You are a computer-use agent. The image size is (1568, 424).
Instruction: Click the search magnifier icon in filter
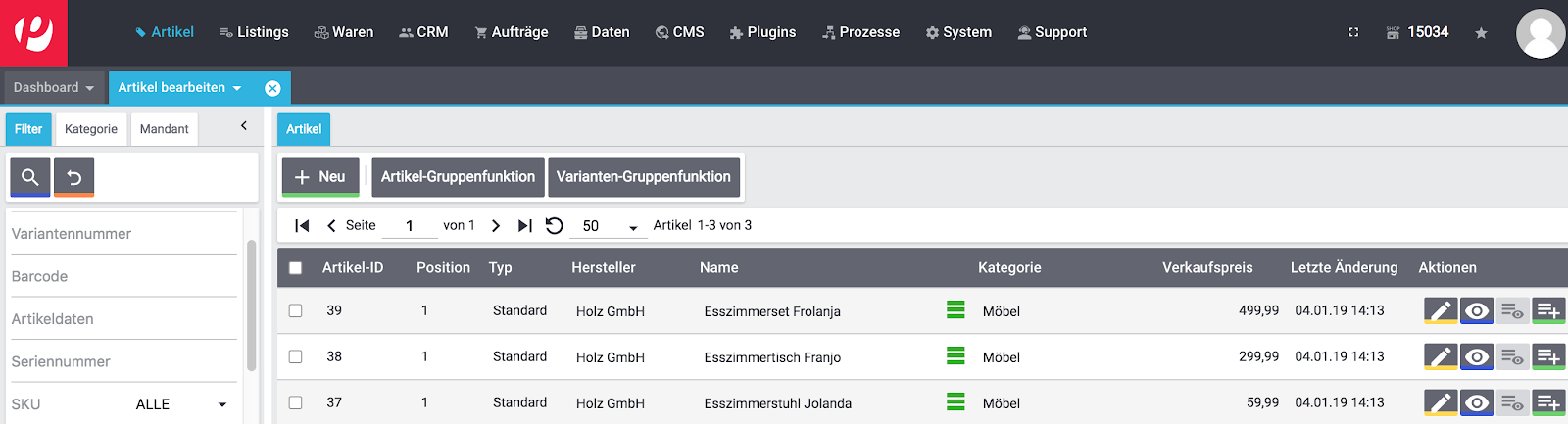[x=30, y=177]
